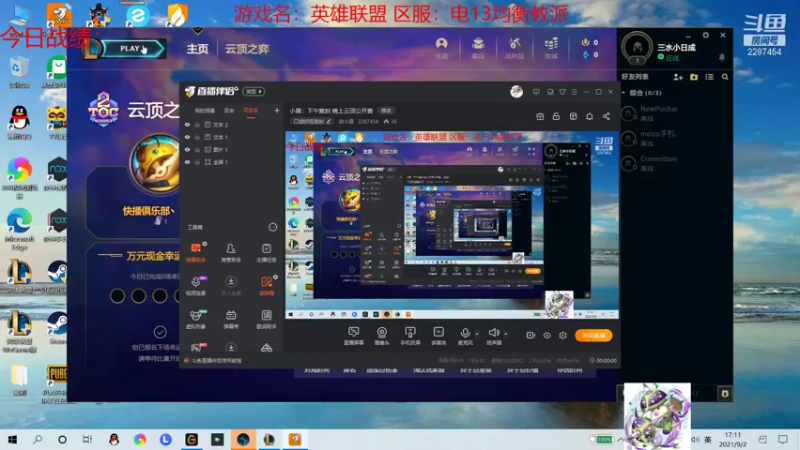
Task: Click the search icon in friends list
Action: coord(725,77)
